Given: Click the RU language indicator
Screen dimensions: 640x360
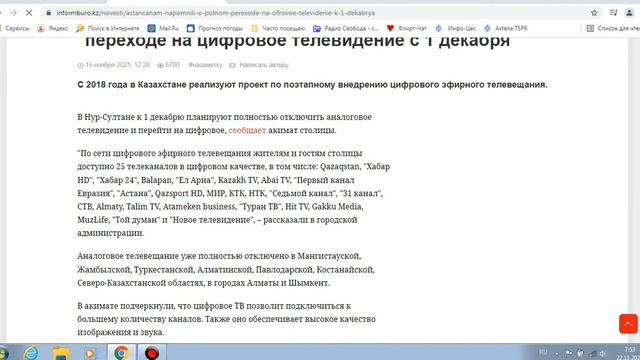Looking at the screenshot, I should [x=543, y=352].
